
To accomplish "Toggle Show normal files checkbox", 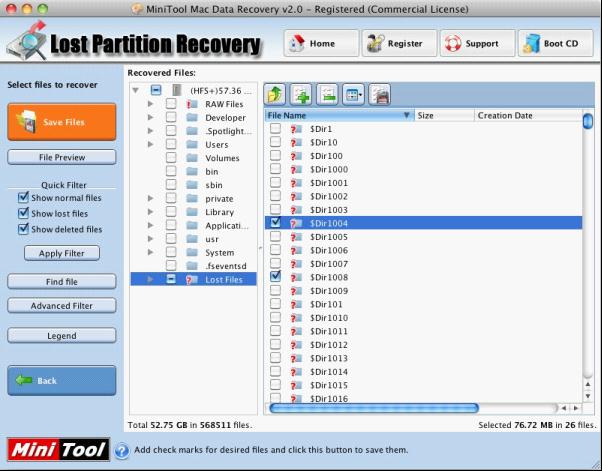I will [23, 198].
